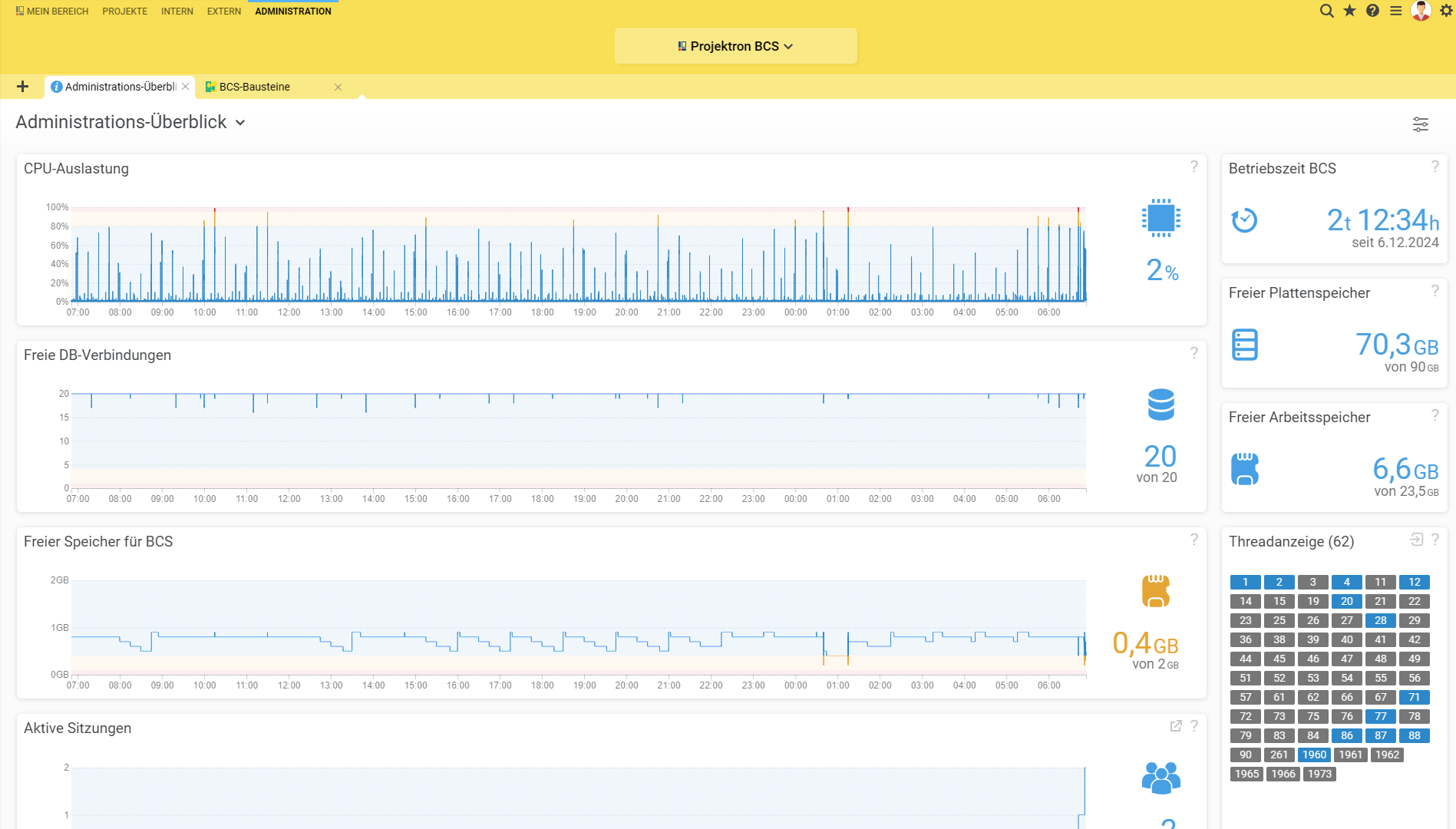
Task: Click the Betriebszeit BCS help icon
Action: coord(1435,166)
